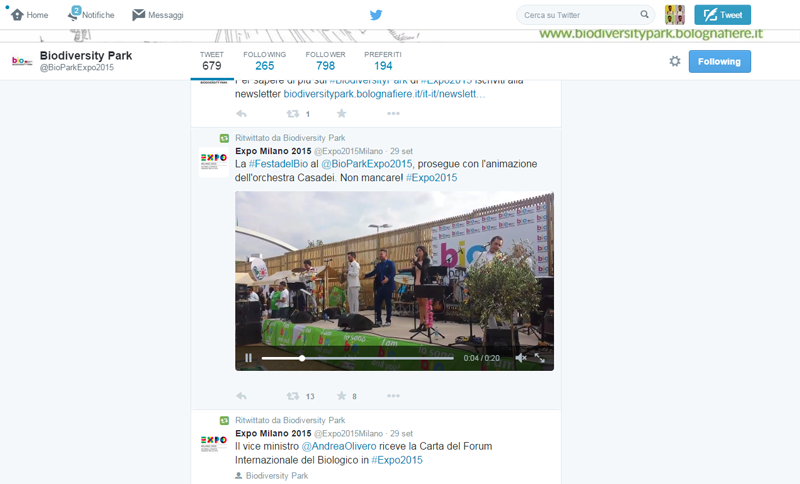Open @BioParkExpo2015 mention in tweet text

366,164
